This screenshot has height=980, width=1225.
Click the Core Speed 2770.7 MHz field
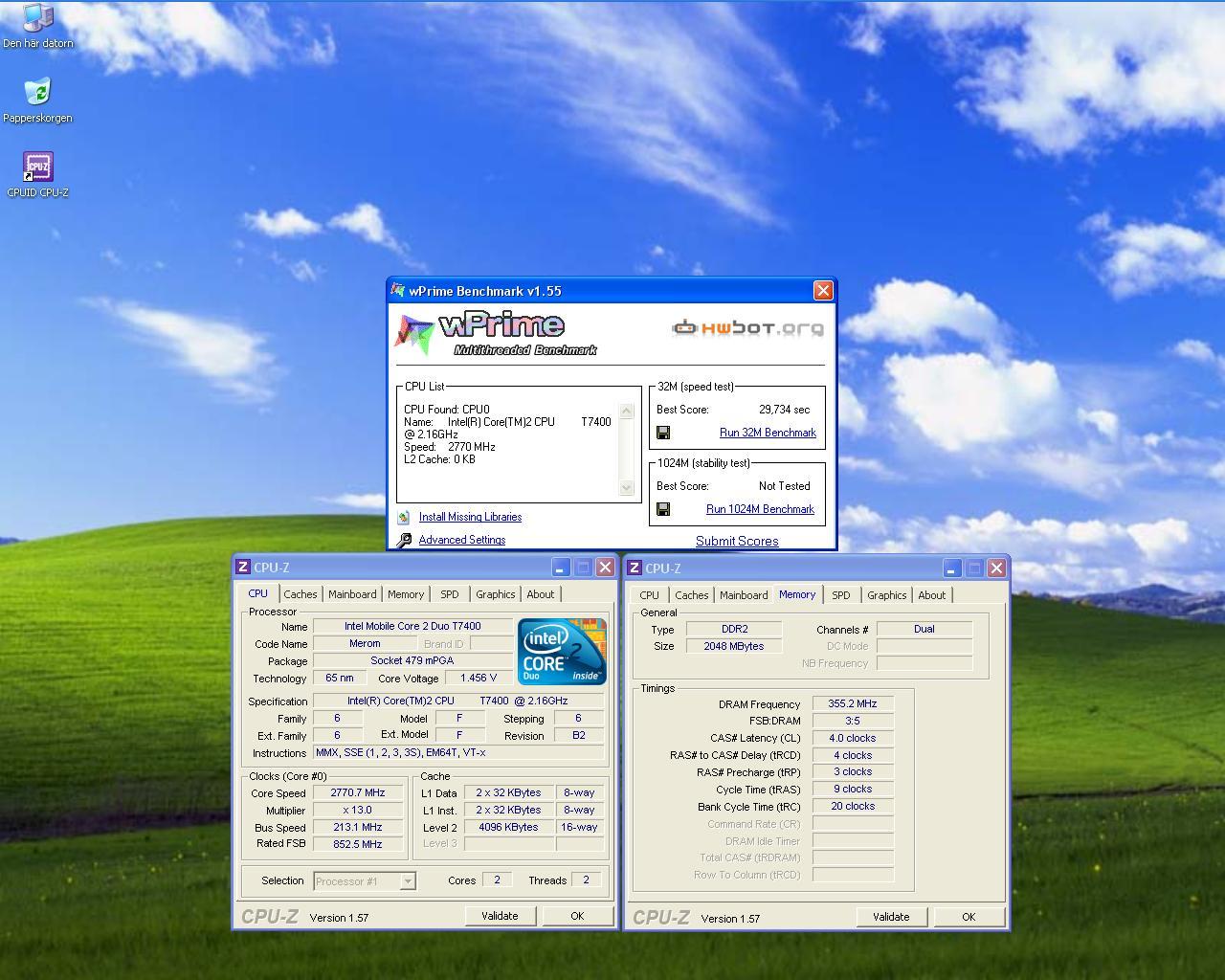(358, 793)
